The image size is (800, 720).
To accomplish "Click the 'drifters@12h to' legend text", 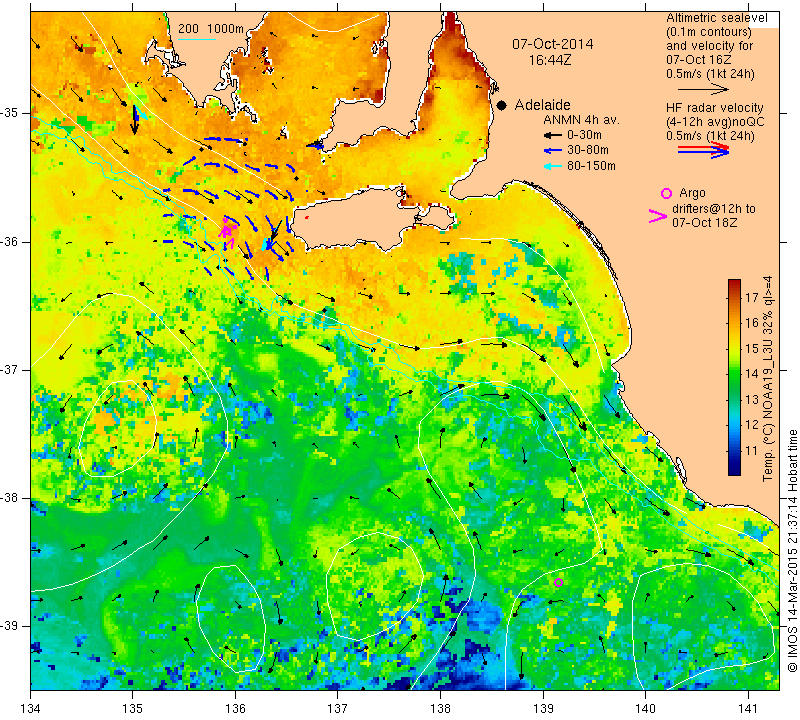I will (713, 209).
